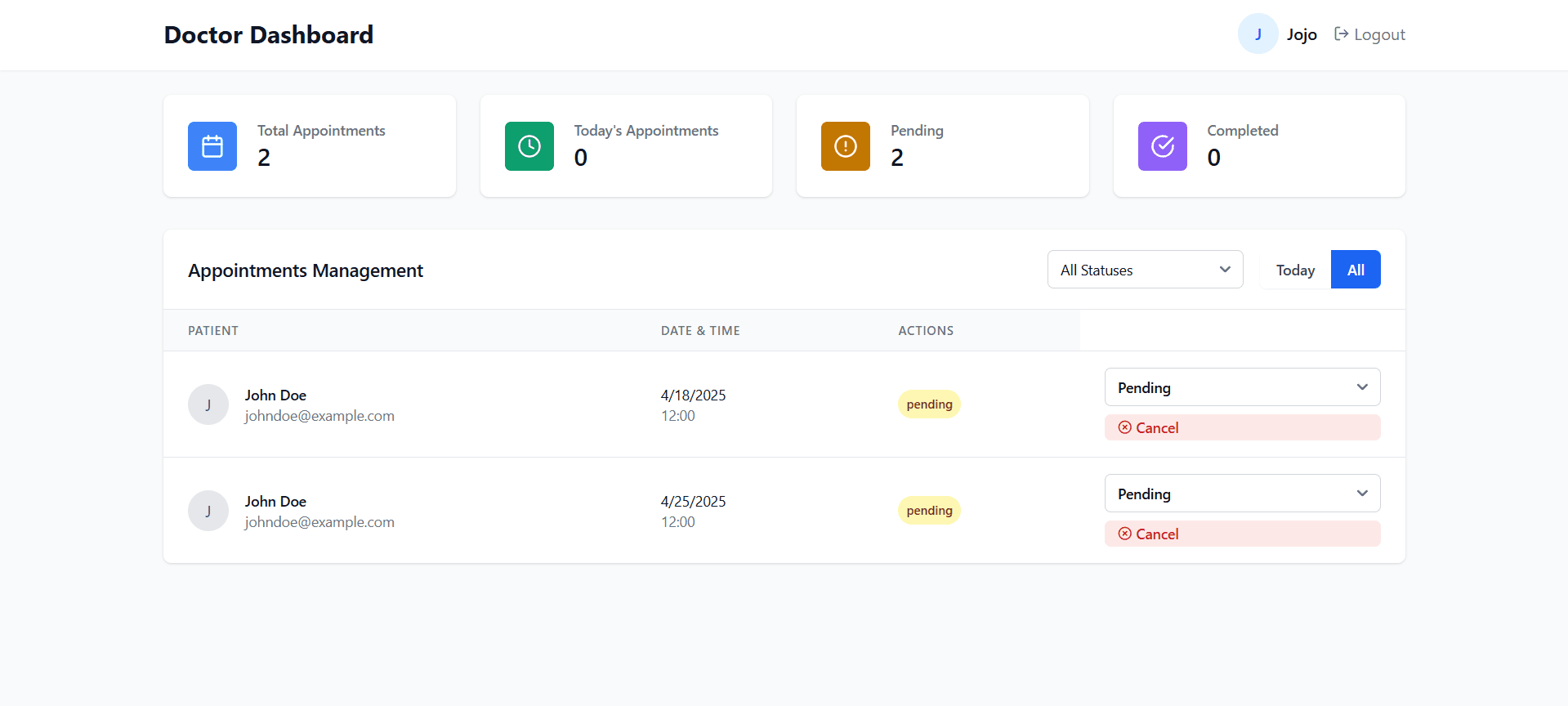Cancel the 4/25/2025 appointment
Screen dimensions: 1568x706
coord(1243,534)
